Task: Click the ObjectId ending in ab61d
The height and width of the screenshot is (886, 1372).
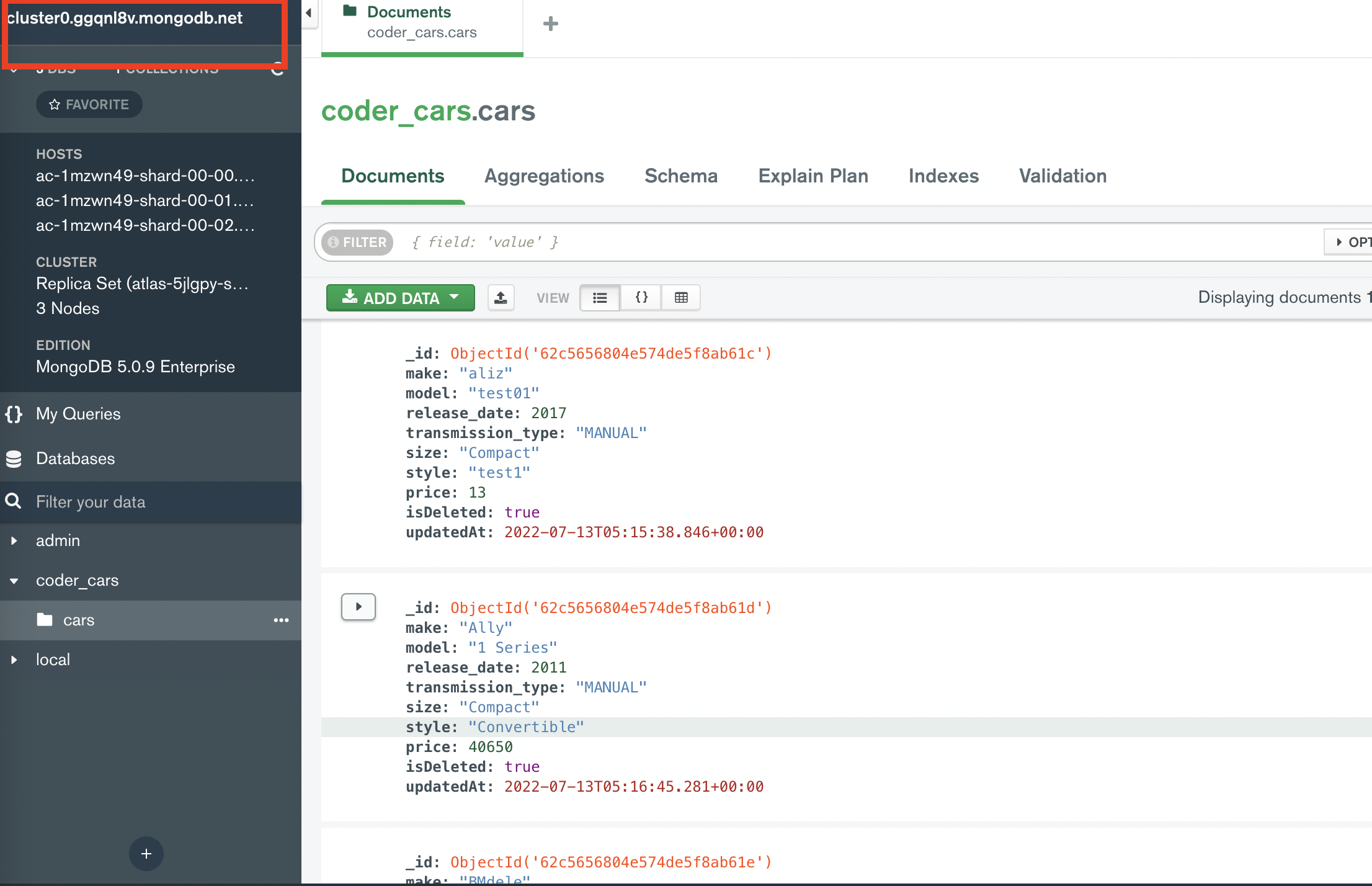Action: 611,608
